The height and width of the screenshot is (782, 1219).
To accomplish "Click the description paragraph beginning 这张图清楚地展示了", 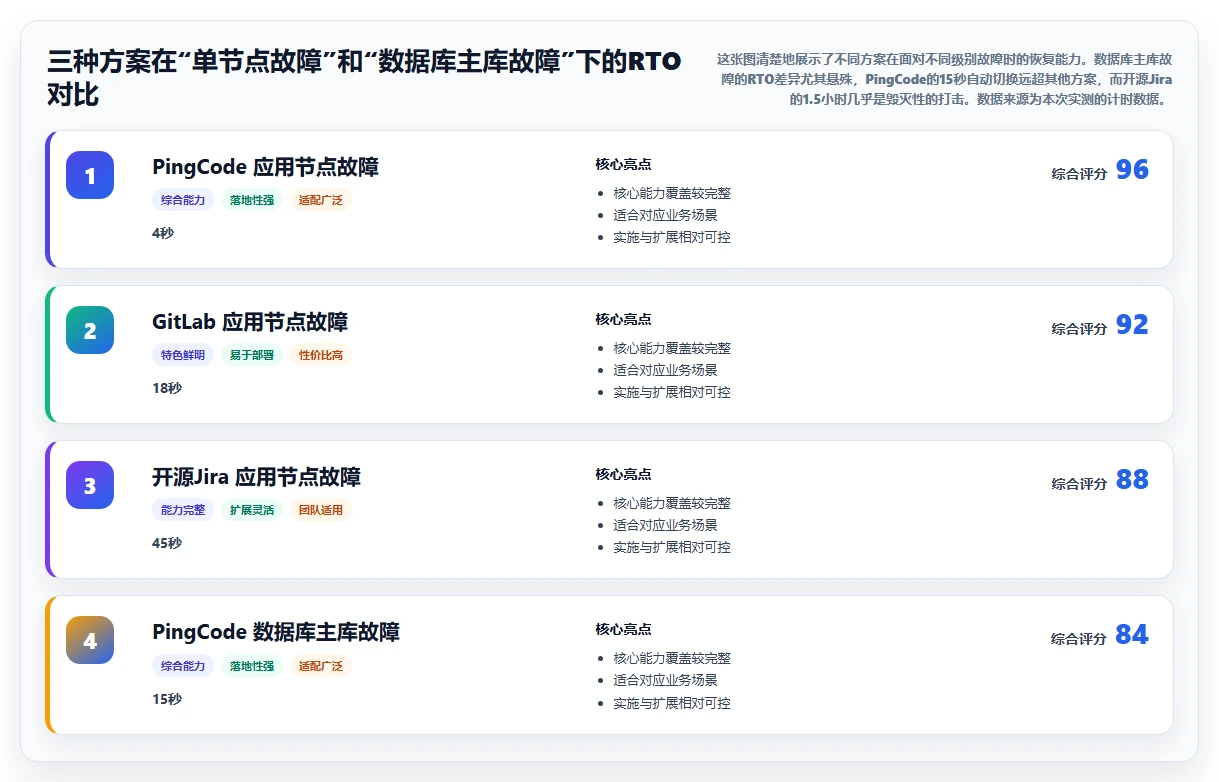I will (x=942, y=79).
